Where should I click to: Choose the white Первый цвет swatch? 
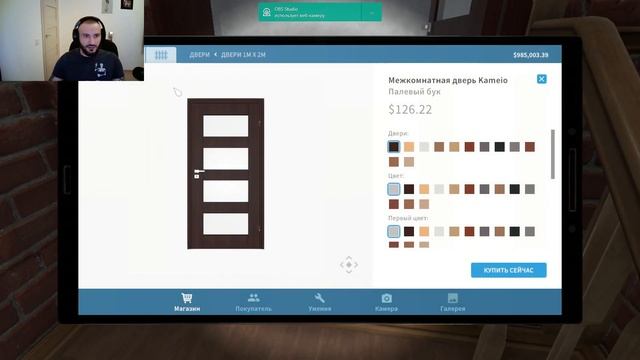(x=439, y=231)
